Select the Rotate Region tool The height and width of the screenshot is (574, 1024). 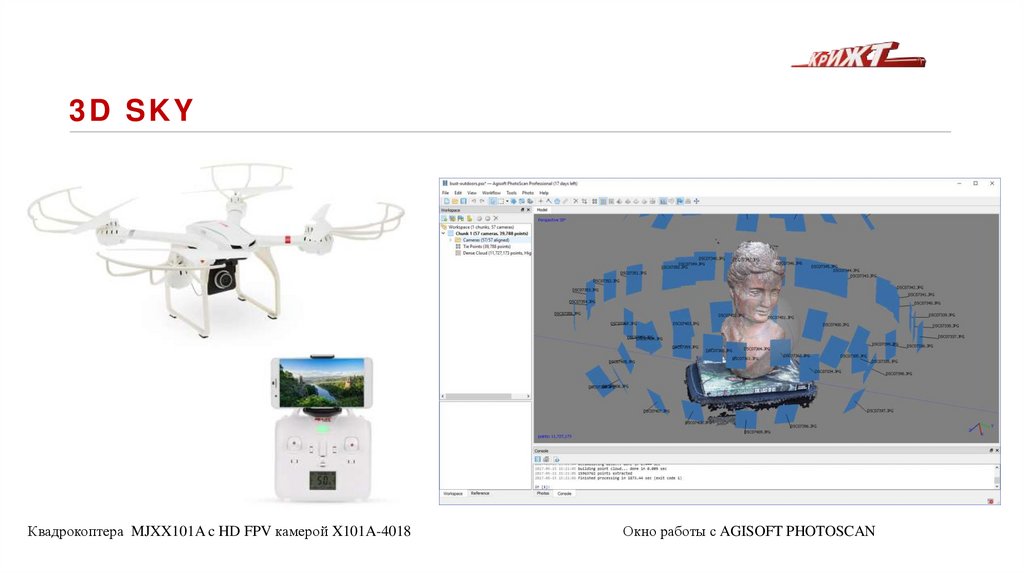coord(530,201)
